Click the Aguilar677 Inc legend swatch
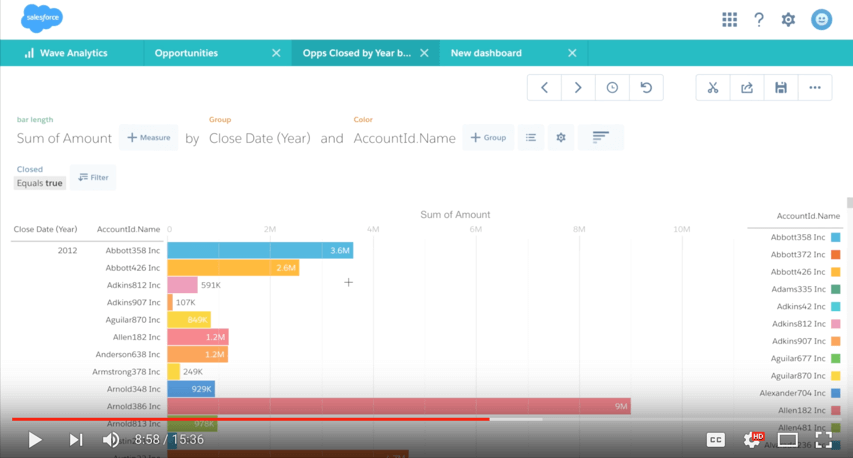Viewport: 853px width, 458px height. 836,358
